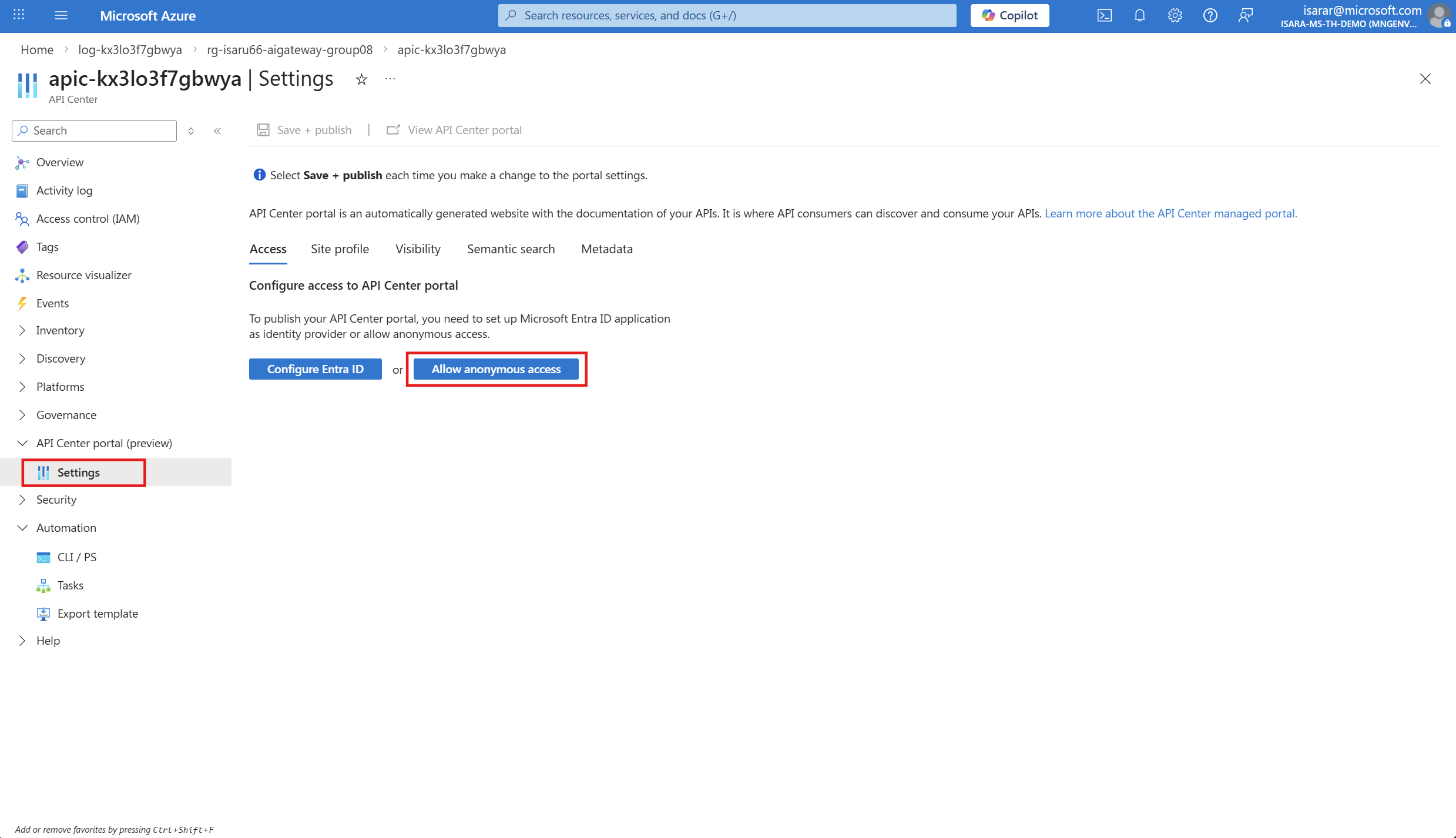Click the Microsoft Azure logo text
Screen dimensions: 1456x838
[x=147, y=16]
